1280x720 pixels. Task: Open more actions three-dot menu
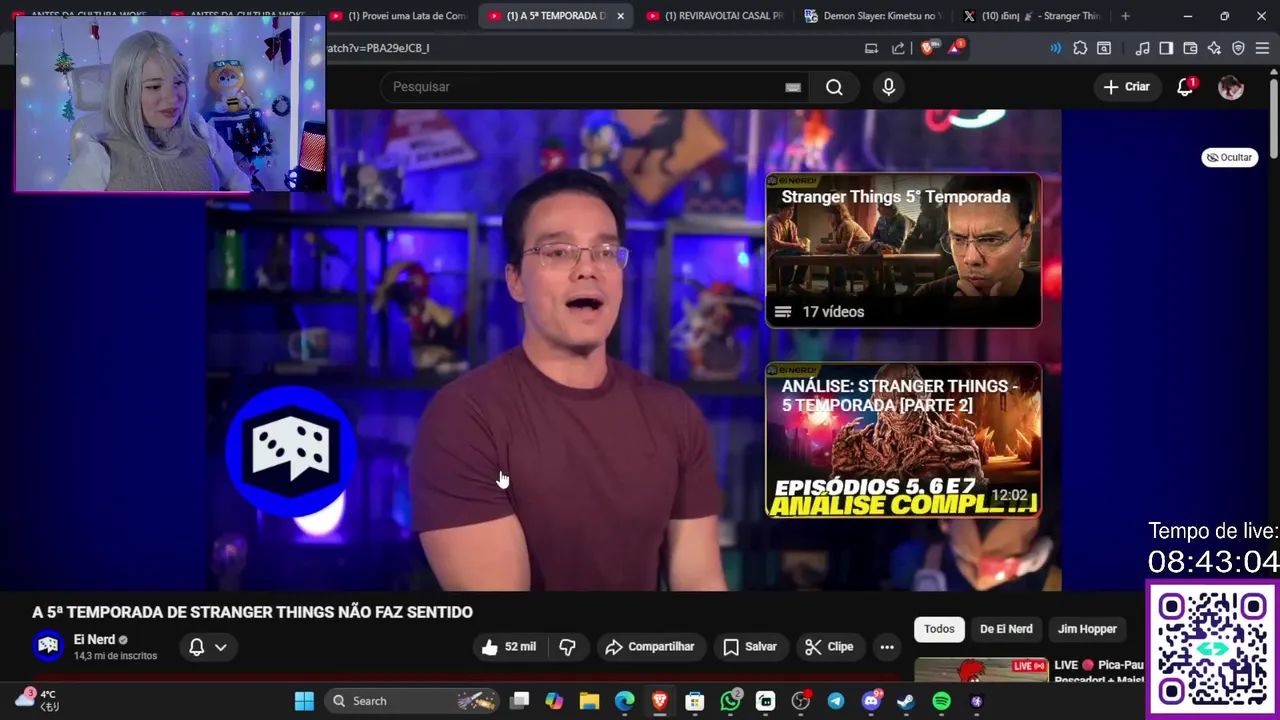tap(887, 647)
